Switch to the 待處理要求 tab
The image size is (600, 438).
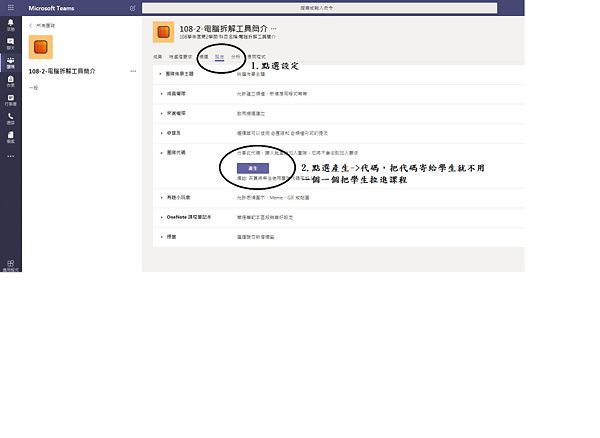point(180,57)
